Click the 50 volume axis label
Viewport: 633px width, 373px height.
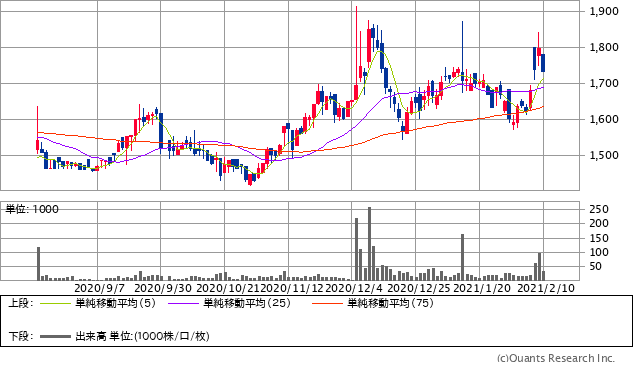pos(596,266)
